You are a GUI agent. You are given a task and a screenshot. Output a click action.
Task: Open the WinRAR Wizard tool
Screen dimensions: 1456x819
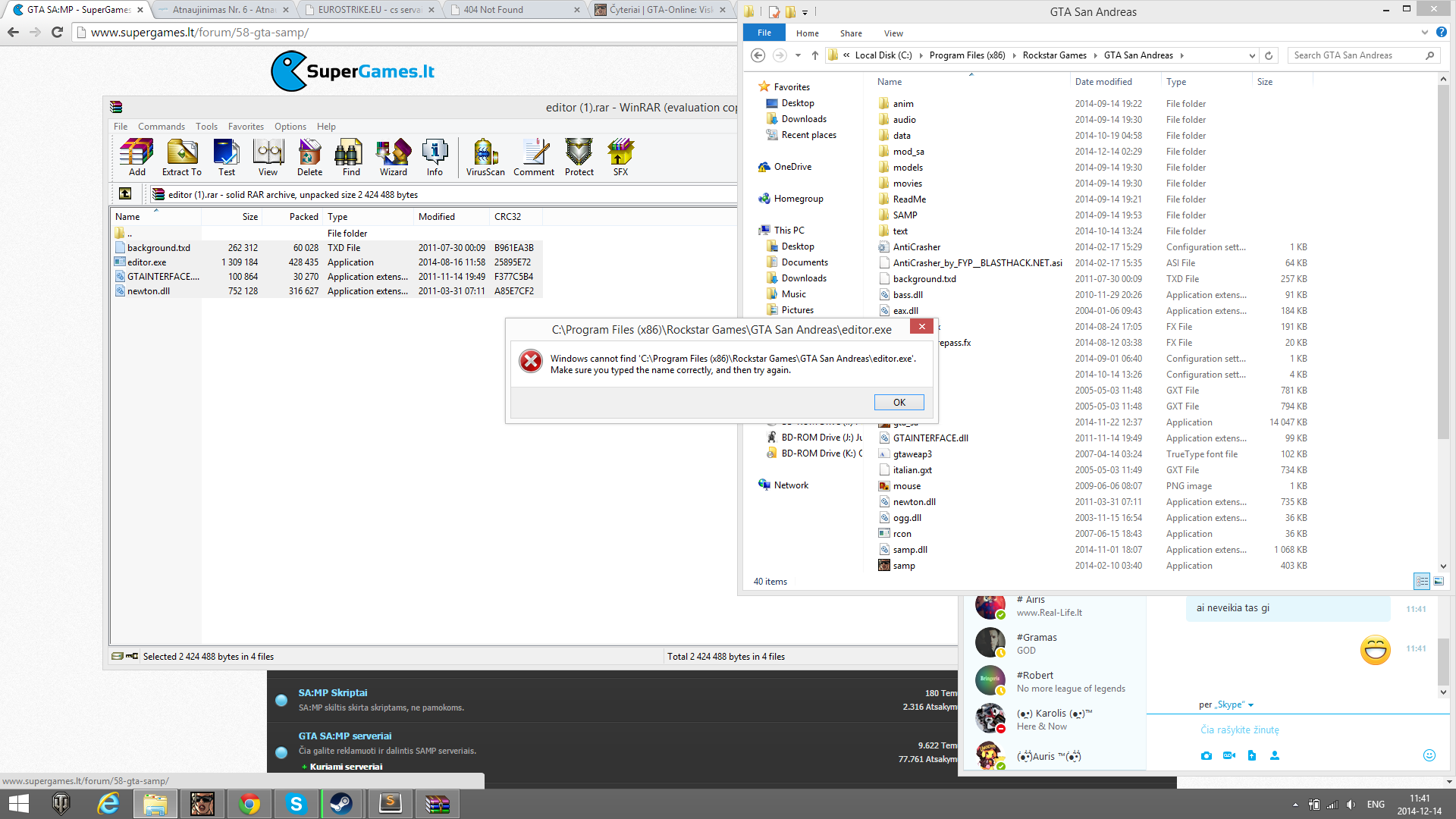393,158
